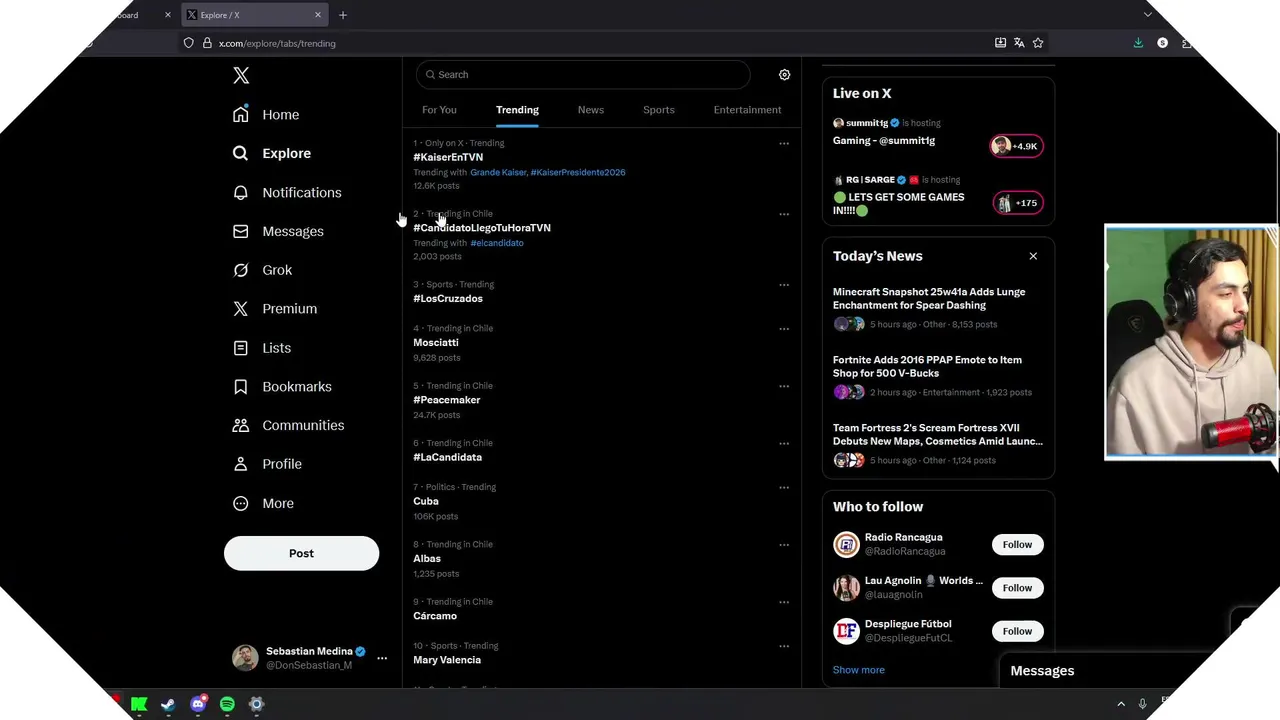Screen dimensions: 1280x720
Task: Open Notifications bell icon
Action: [x=241, y=192]
